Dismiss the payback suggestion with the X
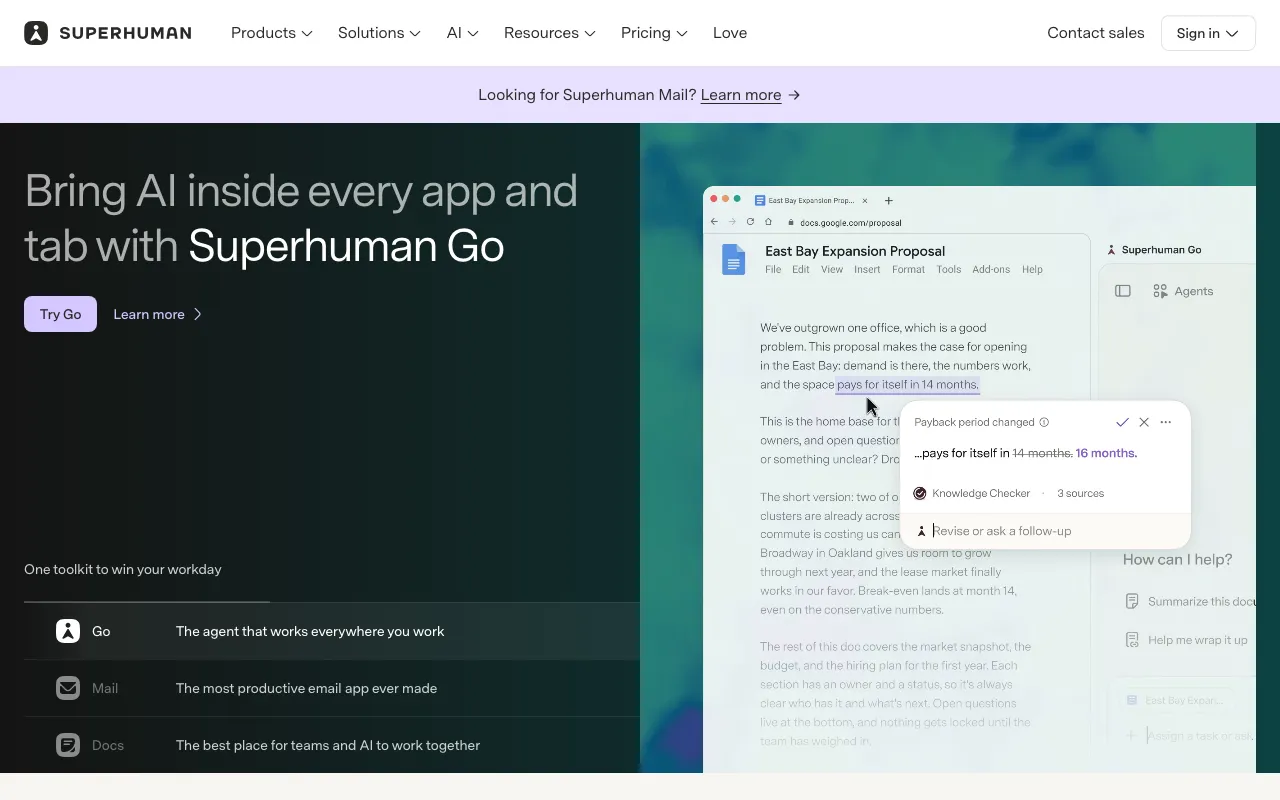This screenshot has height=800, width=1280. (x=1144, y=422)
